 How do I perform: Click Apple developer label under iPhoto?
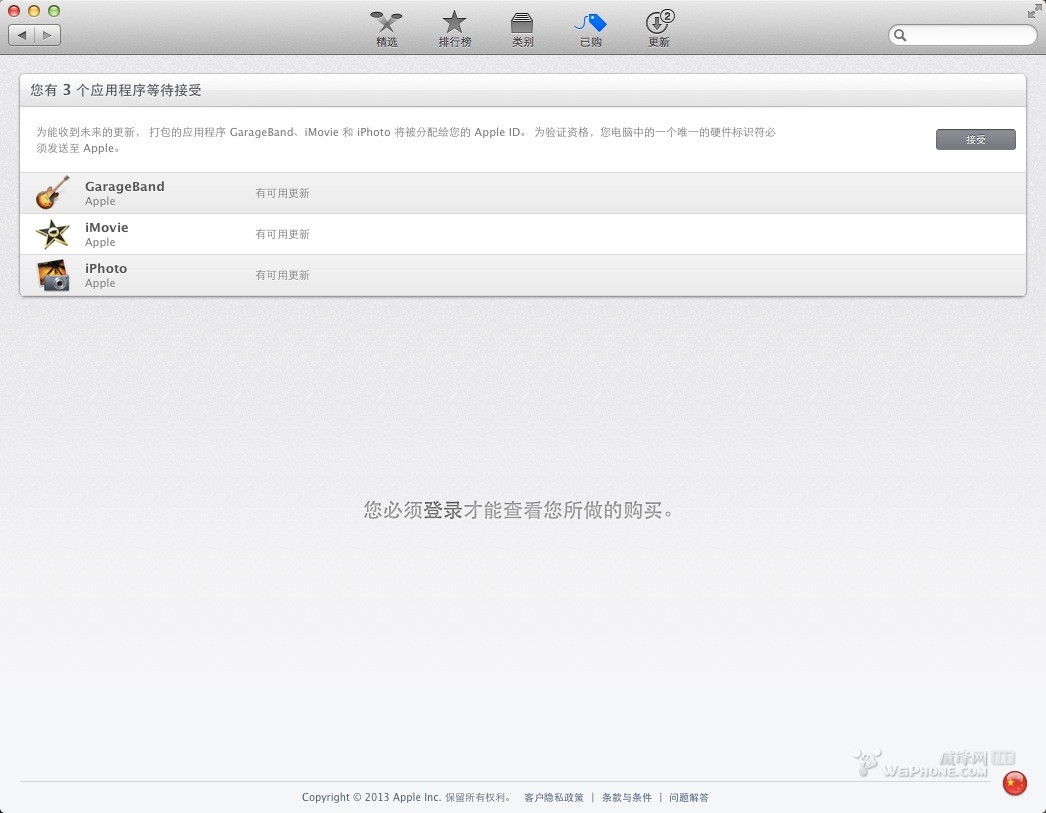100,283
